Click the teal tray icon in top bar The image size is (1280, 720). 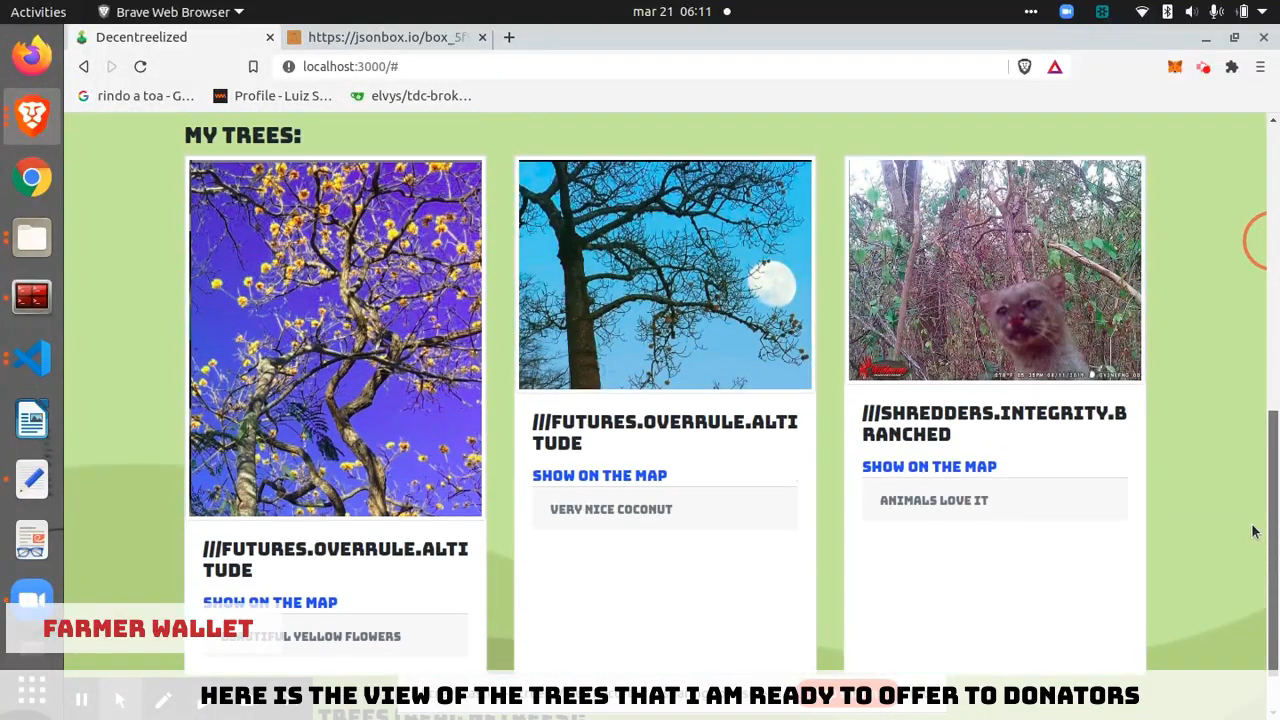1102,12
